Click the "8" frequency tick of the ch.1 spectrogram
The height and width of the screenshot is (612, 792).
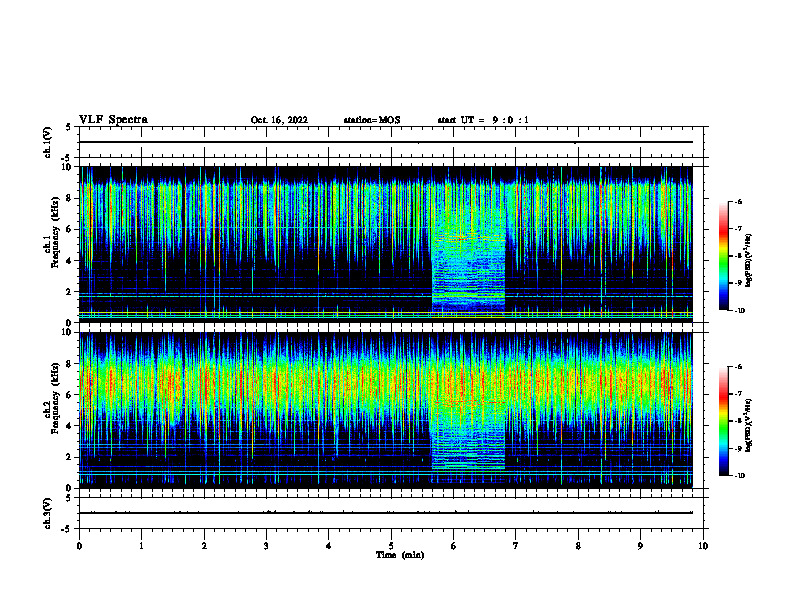[70, 198]
